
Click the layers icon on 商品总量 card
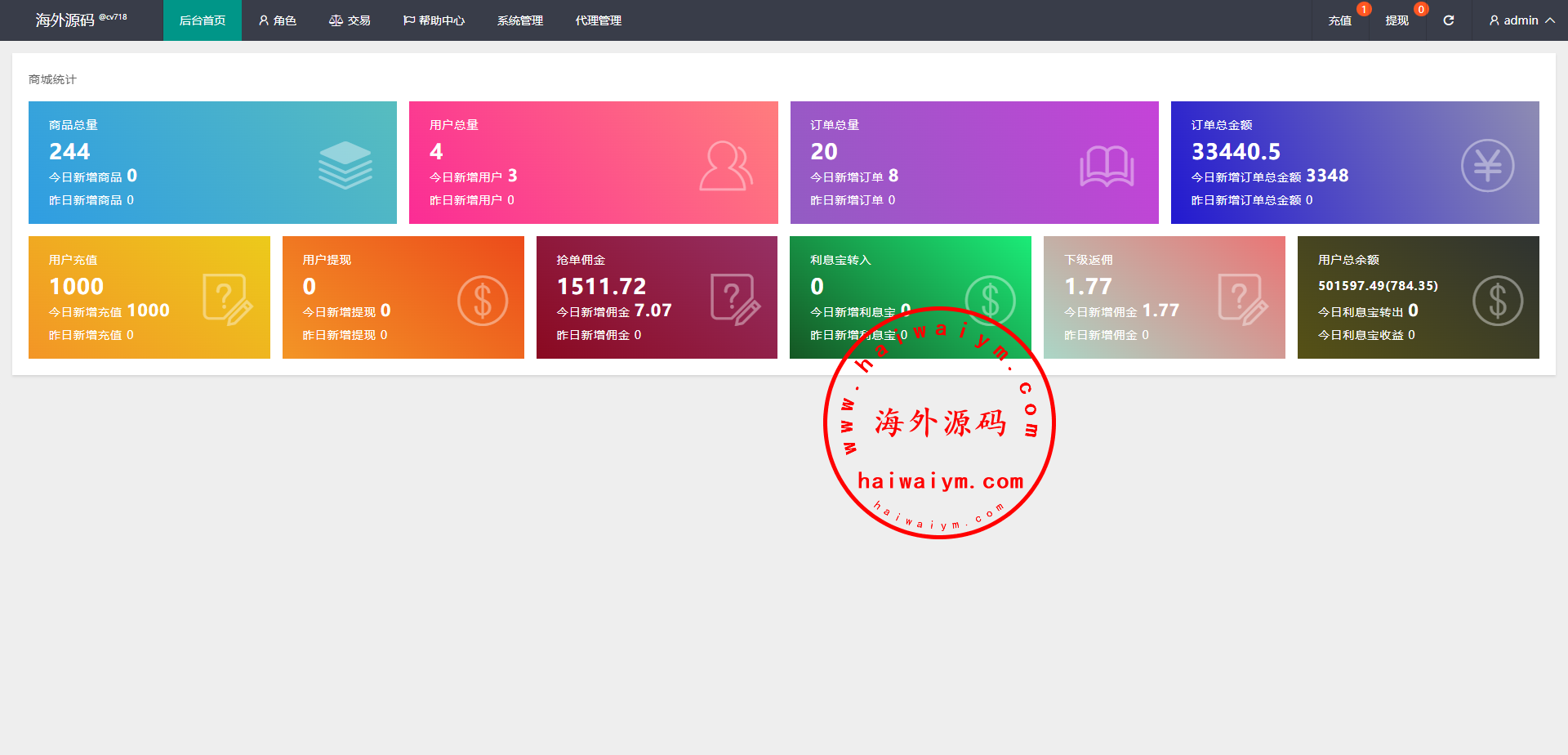(345, 164)
